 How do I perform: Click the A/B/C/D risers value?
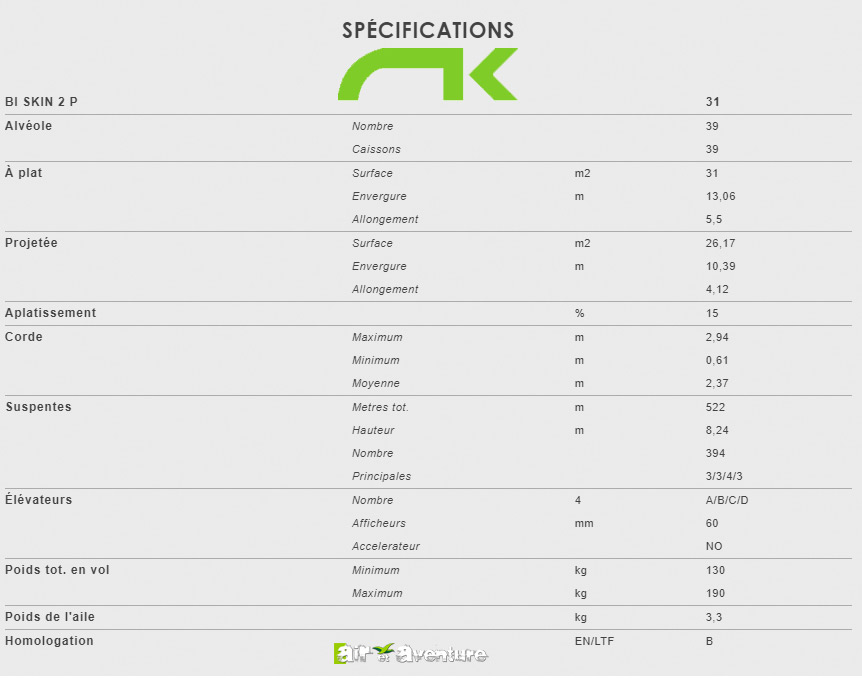tap(727, 500)
